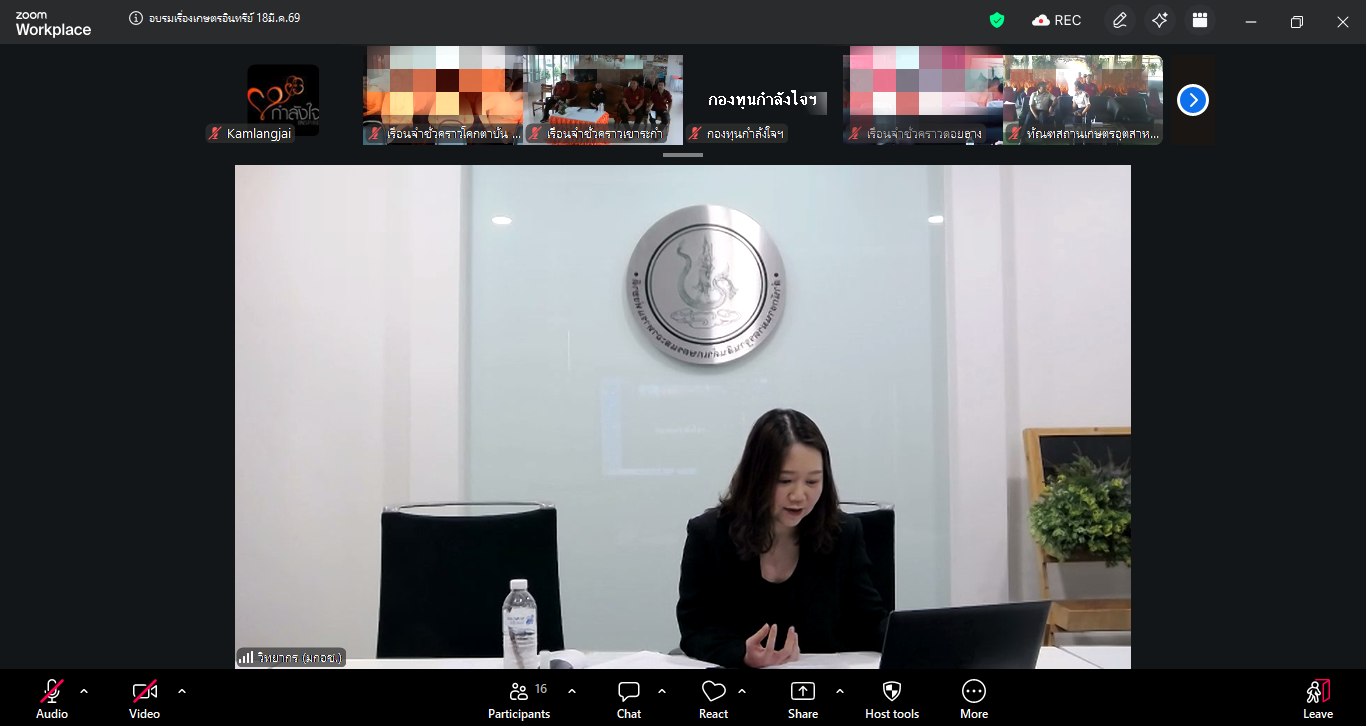This screenshot has width=1367, height=728.
Task: Start camera with the Video button
Action: pyautogui.click(x=144, y=698)
